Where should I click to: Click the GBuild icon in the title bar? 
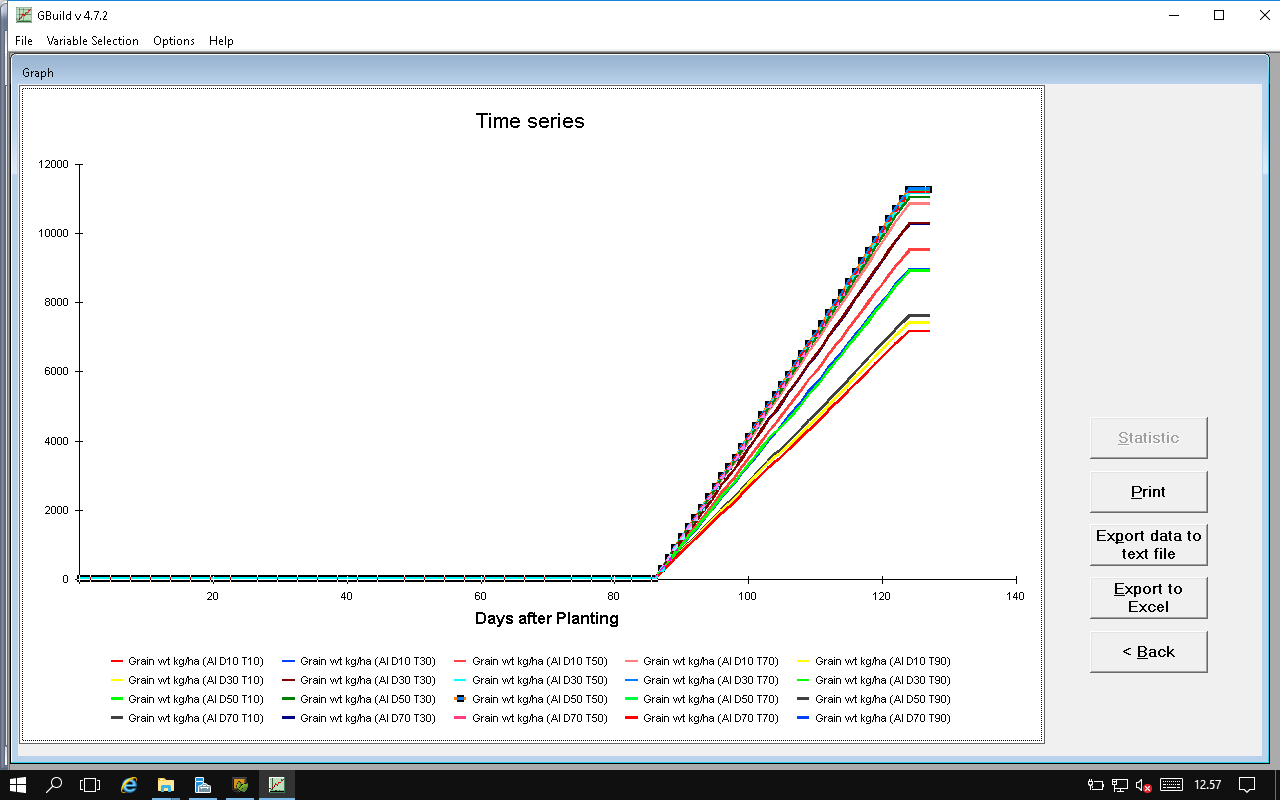[23, 15]
